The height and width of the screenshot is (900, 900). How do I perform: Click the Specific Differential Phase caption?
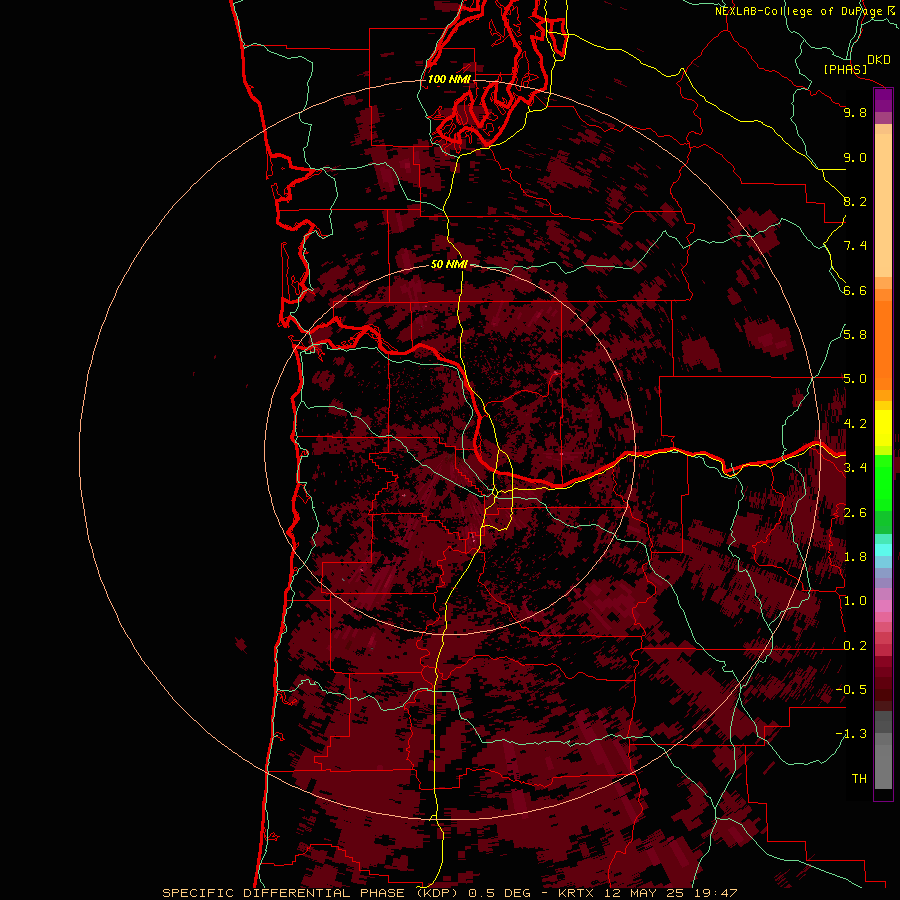click(x=449, y=893)
